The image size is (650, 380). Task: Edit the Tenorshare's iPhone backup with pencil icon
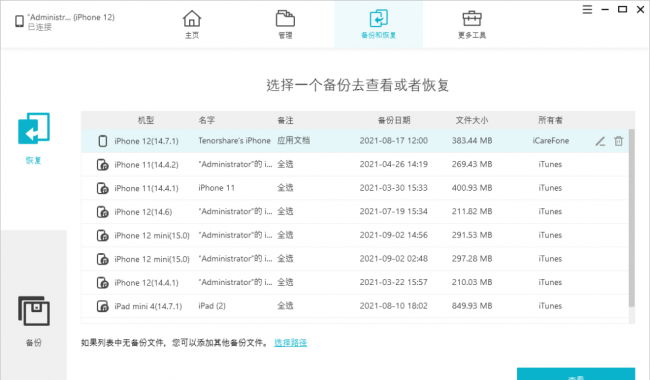click(600, 141)
